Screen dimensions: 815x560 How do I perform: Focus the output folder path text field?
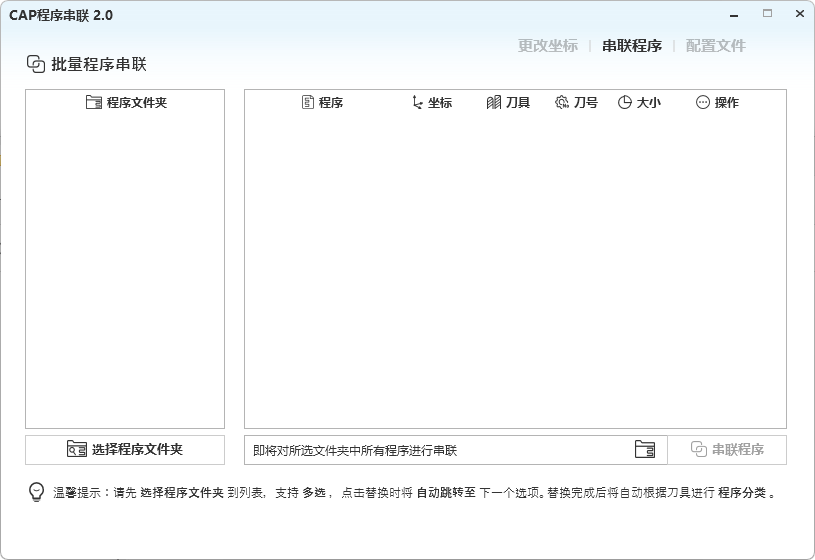click(435, 450)
